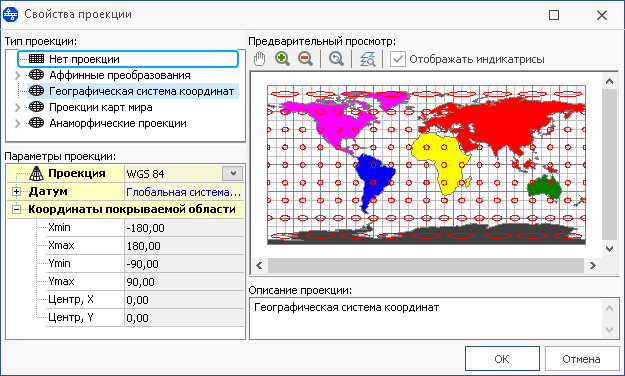625x376 pixels.
Task: Select the hand pan tool
Action: pyautogui.click(x=259, y=59)
